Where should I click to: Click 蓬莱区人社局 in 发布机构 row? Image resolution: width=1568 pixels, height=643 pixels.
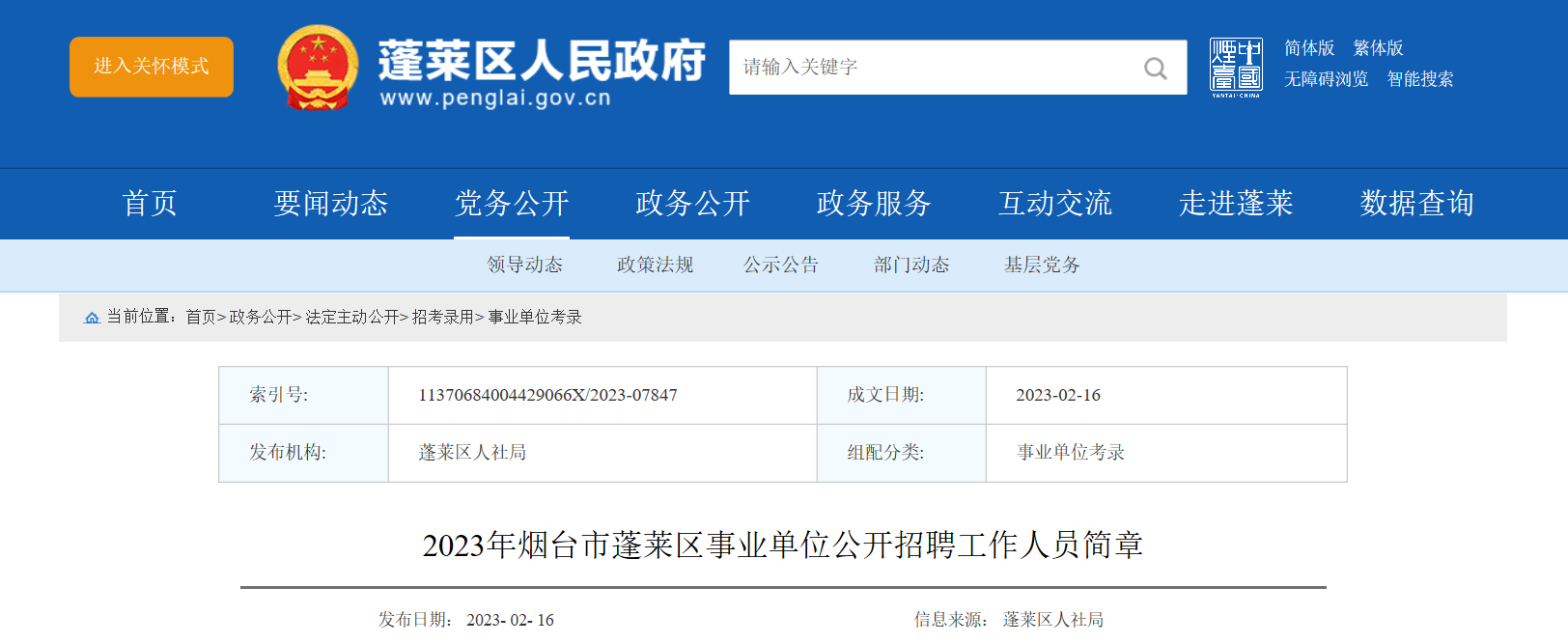(x=472, y=453)
